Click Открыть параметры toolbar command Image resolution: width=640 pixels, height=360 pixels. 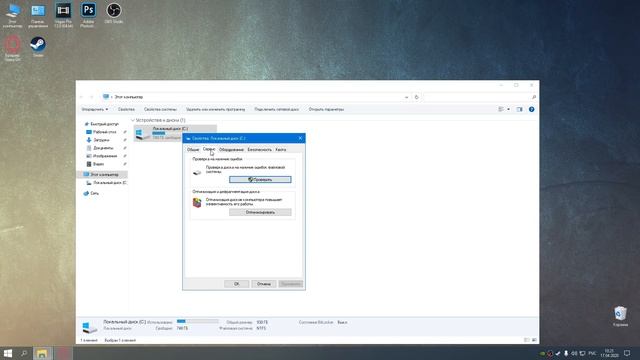tap(326, 109)
